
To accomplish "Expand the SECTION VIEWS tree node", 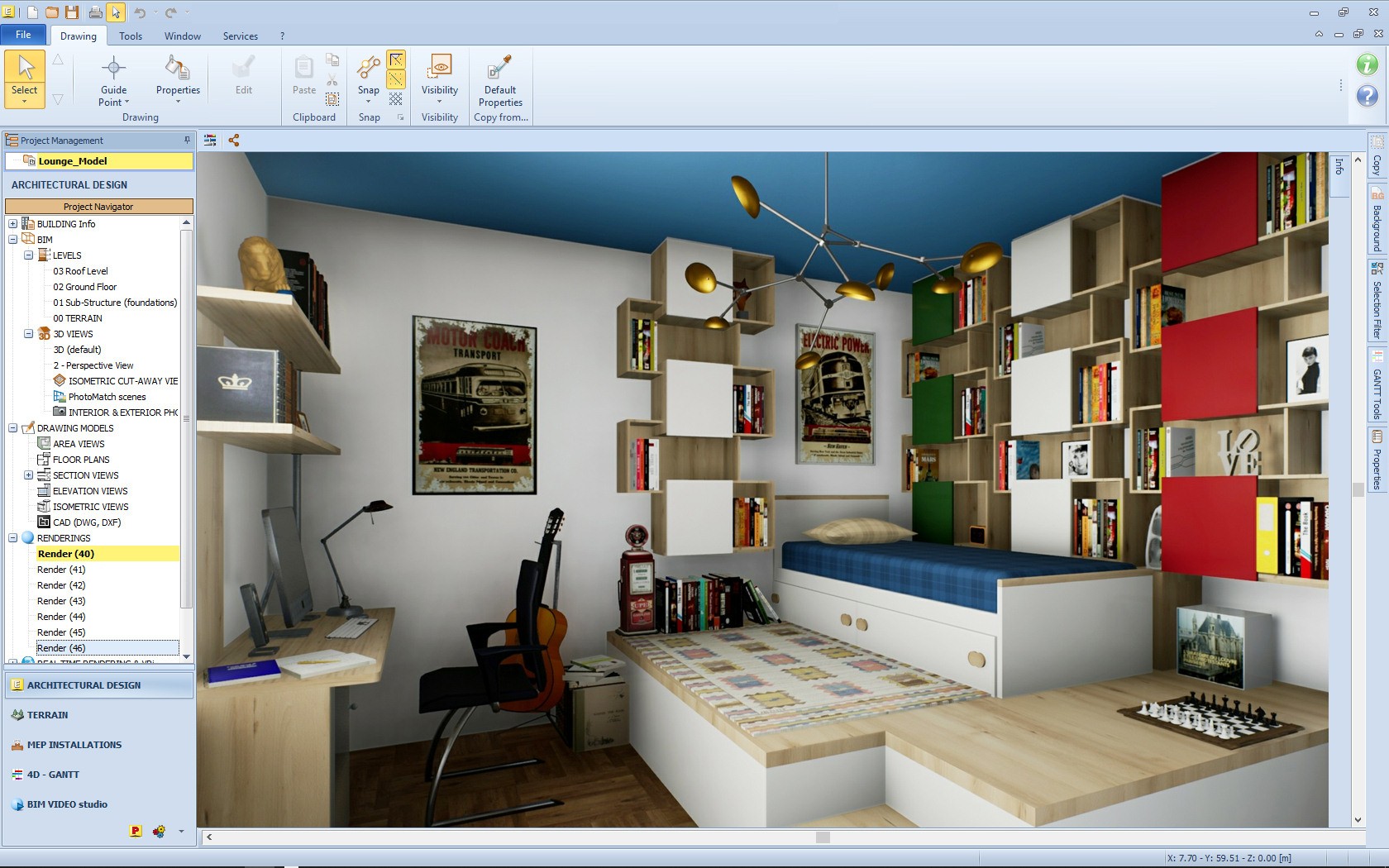I will (x=29, y=475).
